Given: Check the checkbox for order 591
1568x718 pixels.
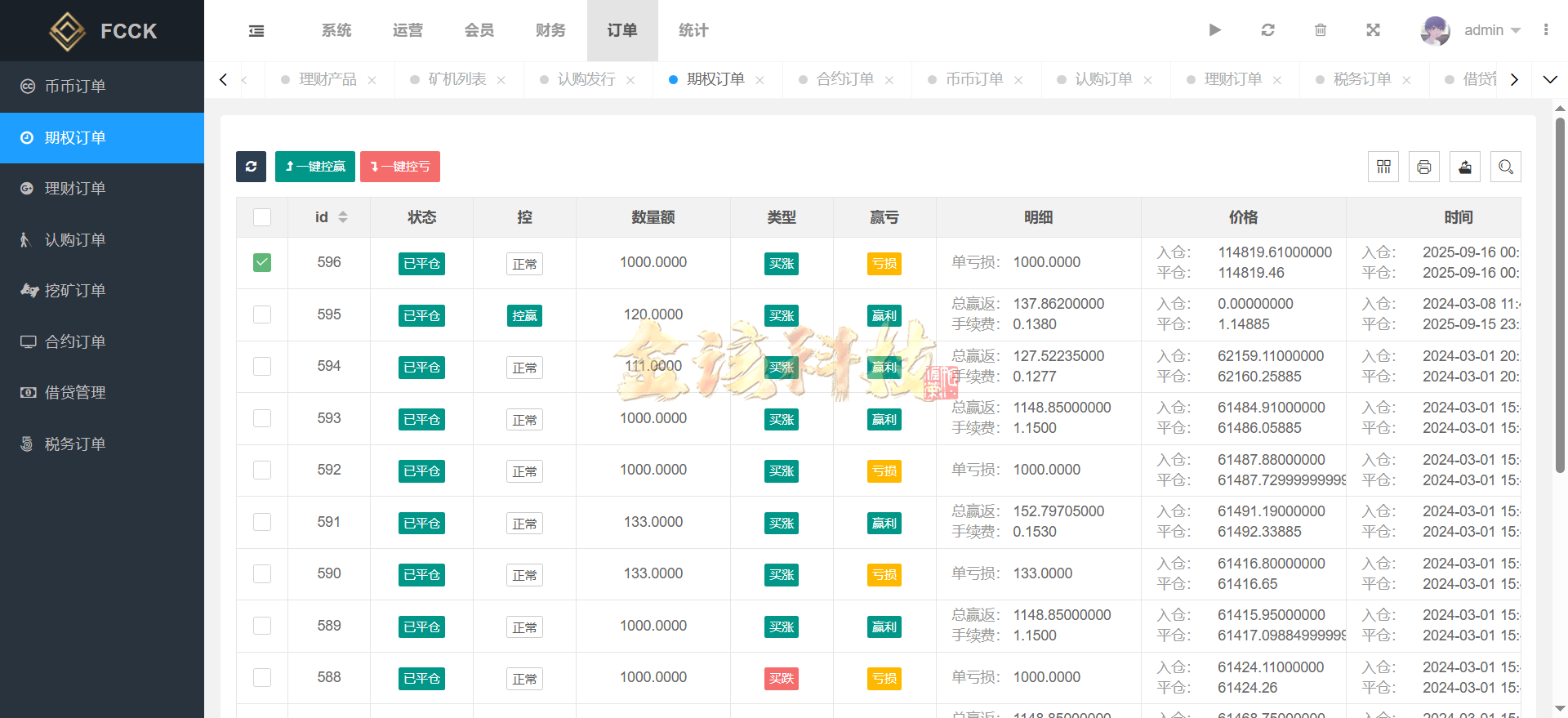Looking at the screenshot, I should click(262, 522).
